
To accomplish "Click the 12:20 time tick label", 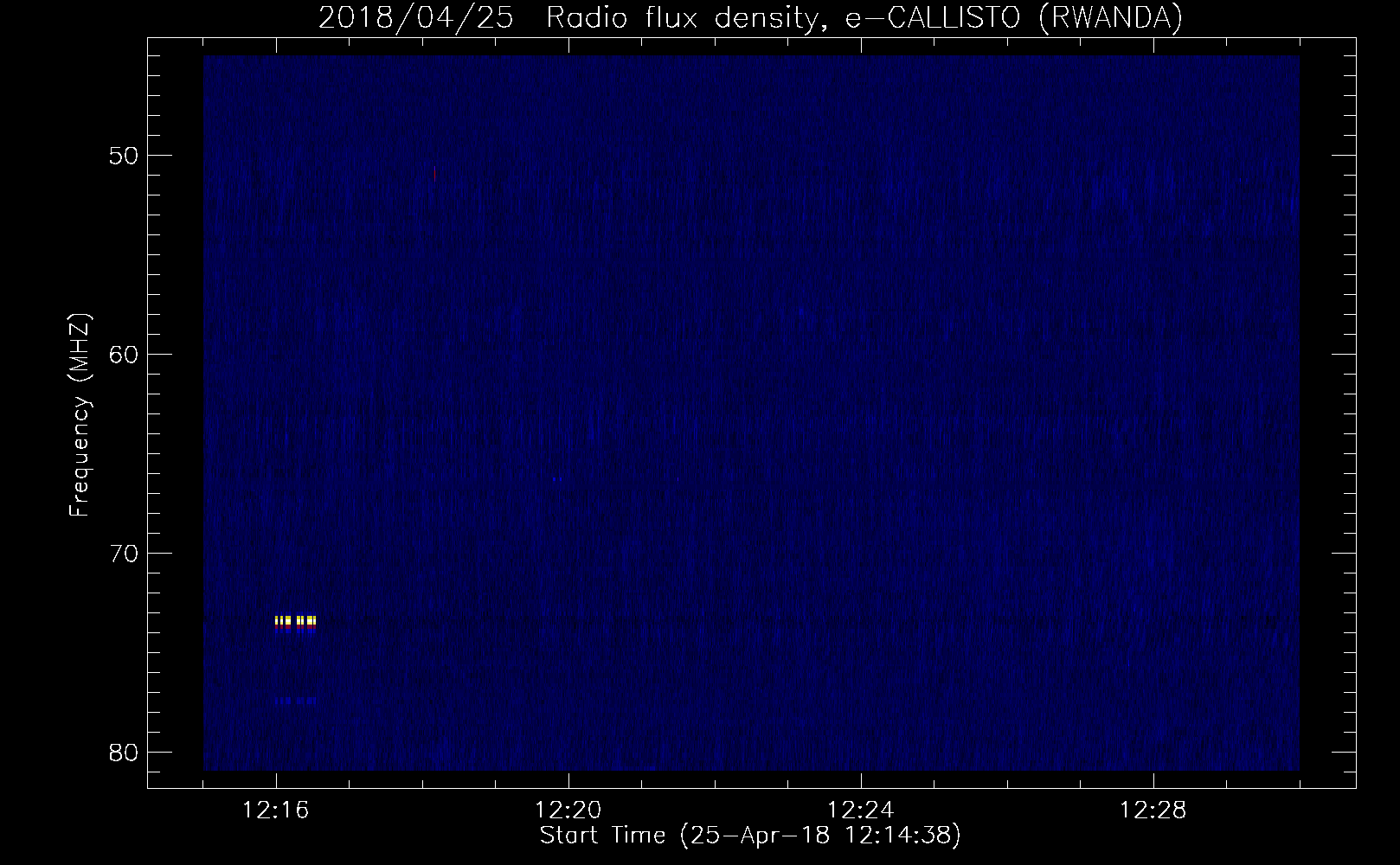I will [568, 811].
